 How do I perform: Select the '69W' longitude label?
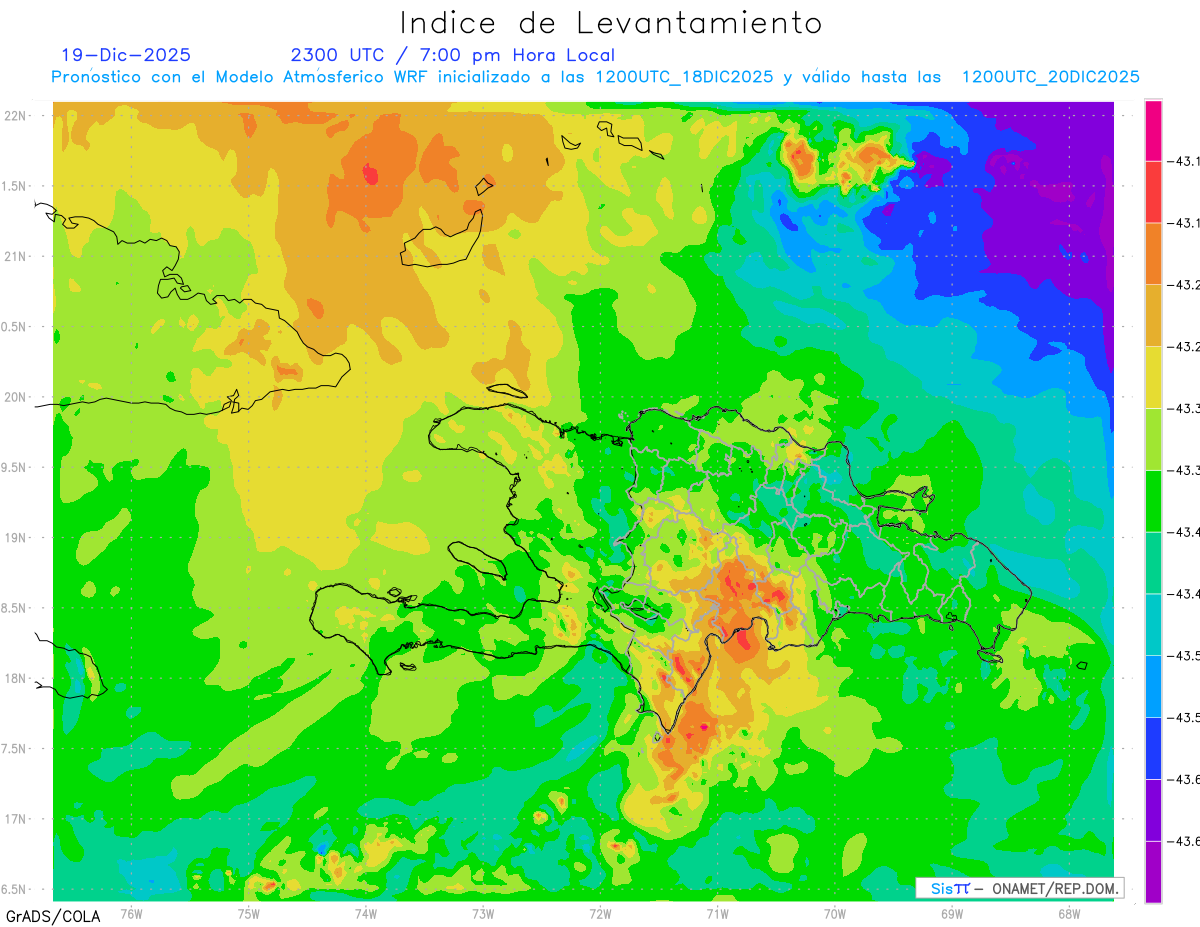tap(952, 913)
